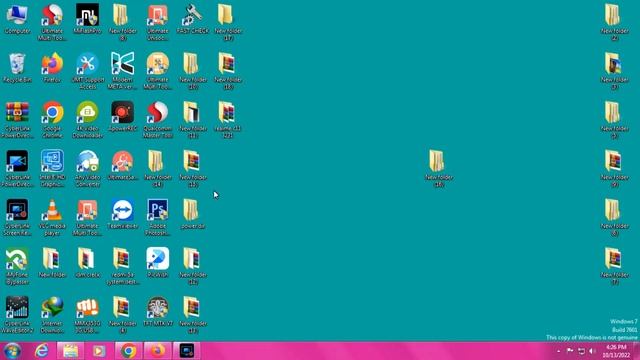Open the Recycle Bin
The image size is (640, 360).
[x=17, y=68]
